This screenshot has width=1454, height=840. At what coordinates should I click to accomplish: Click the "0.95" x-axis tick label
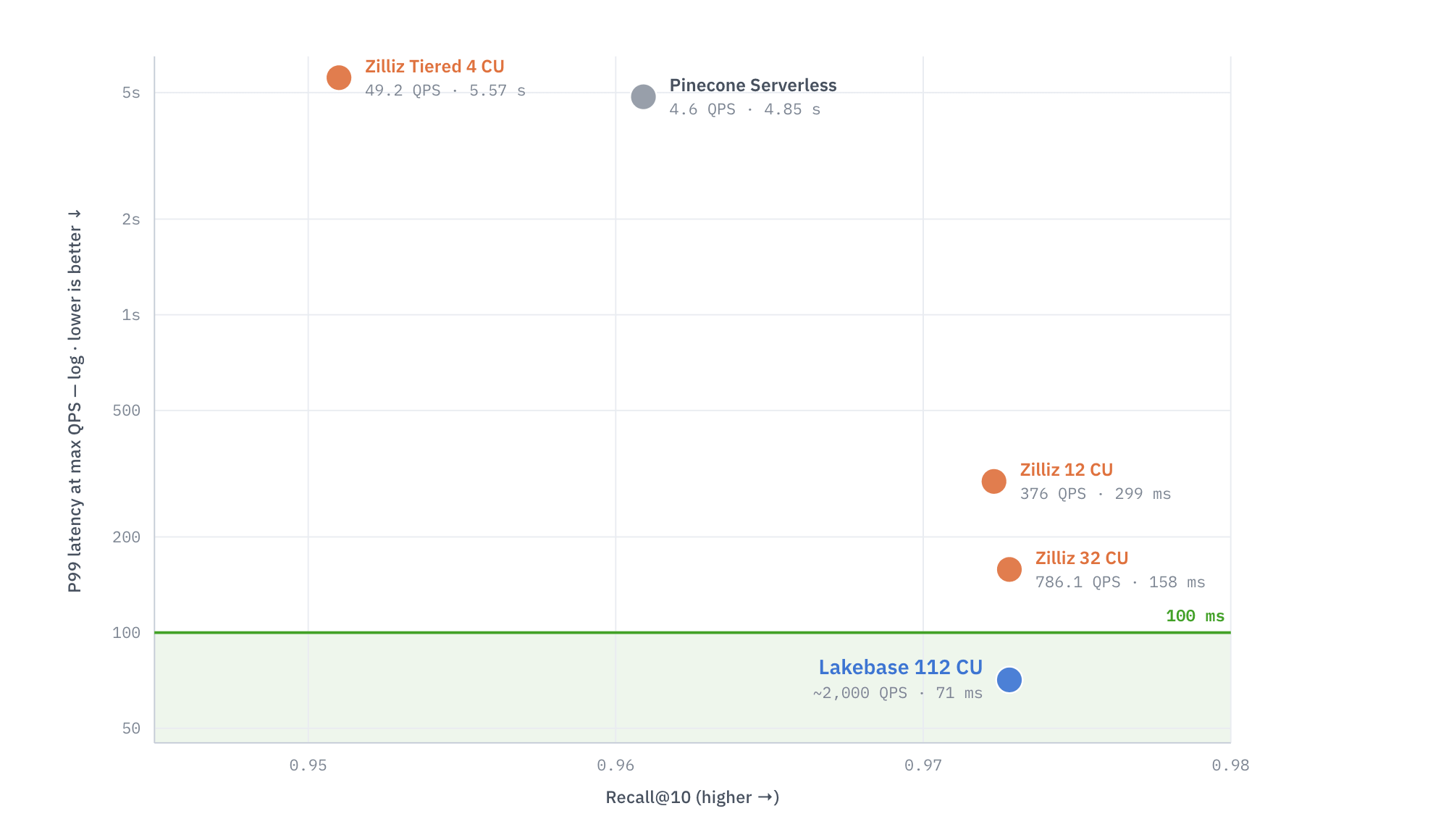[308, 765]
